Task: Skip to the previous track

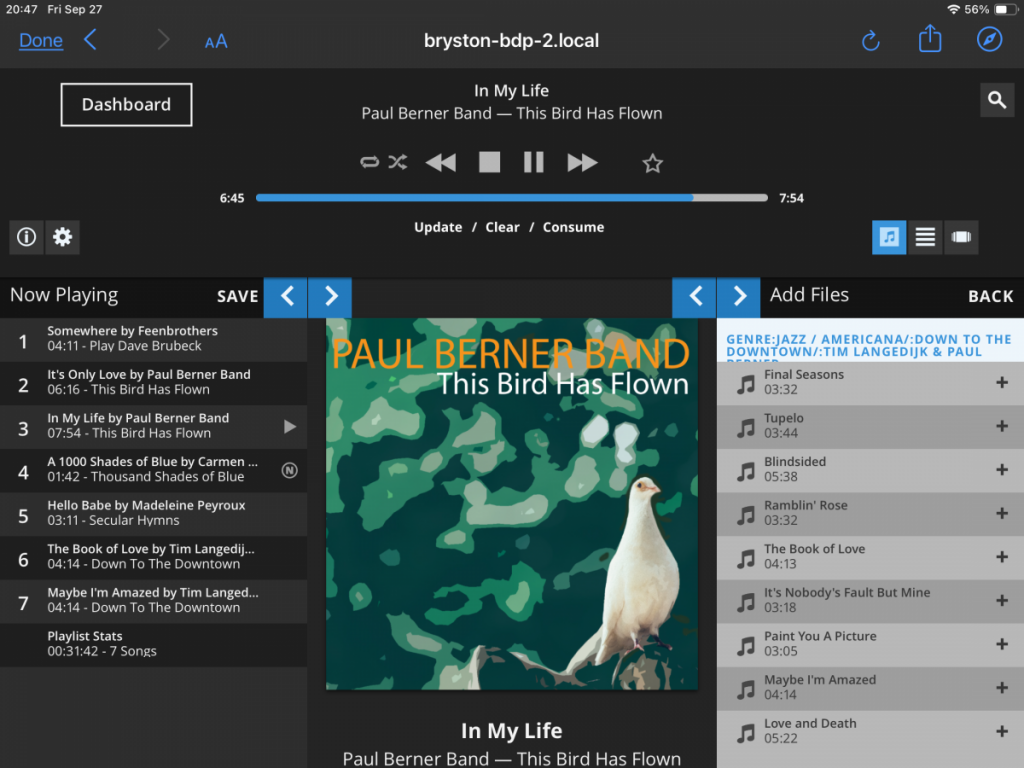Action: tap(441, 162)
